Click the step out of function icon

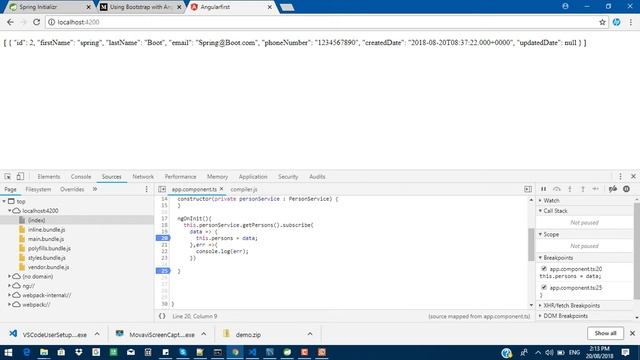583,189
